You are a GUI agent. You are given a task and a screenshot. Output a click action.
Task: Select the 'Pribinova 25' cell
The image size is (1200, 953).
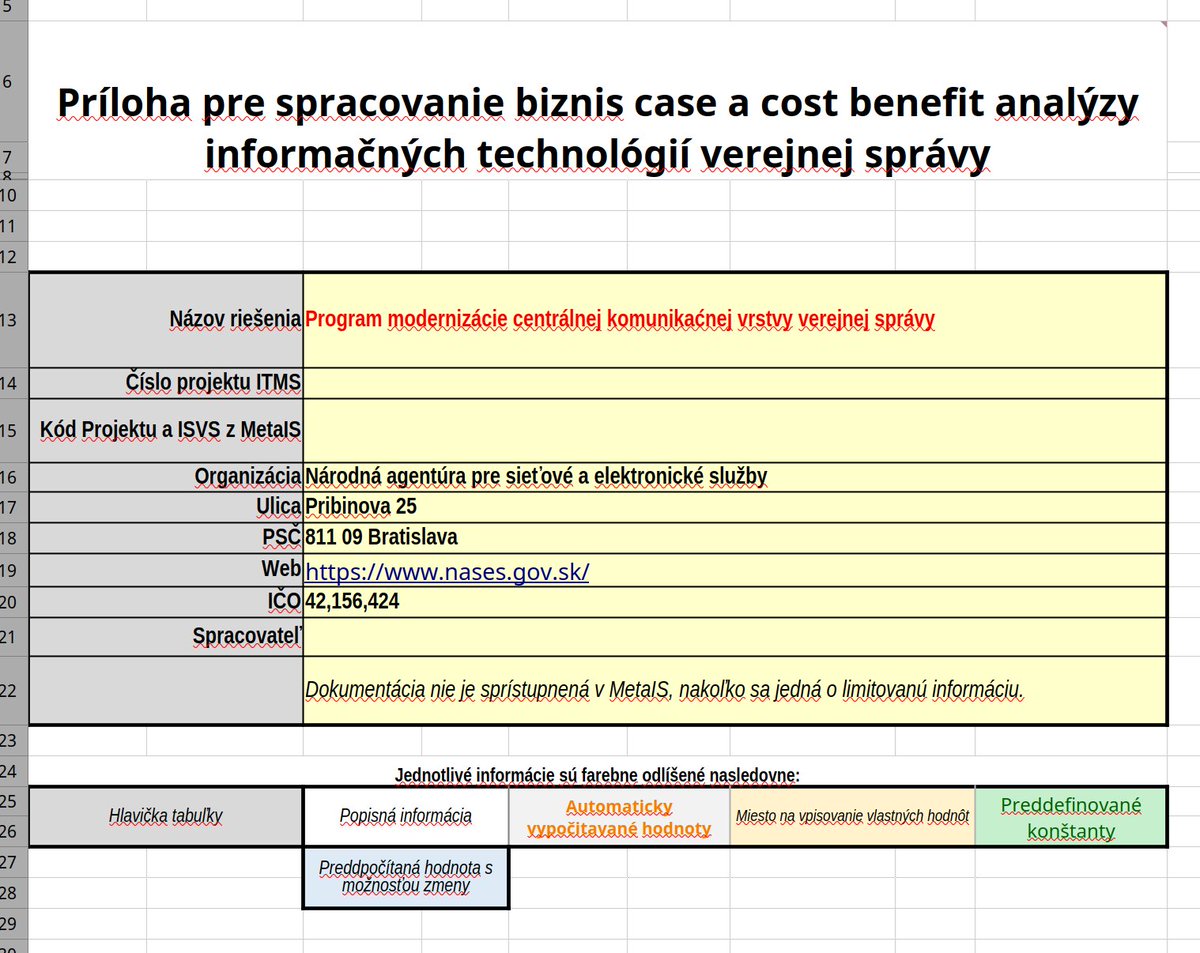coord(735,507)
